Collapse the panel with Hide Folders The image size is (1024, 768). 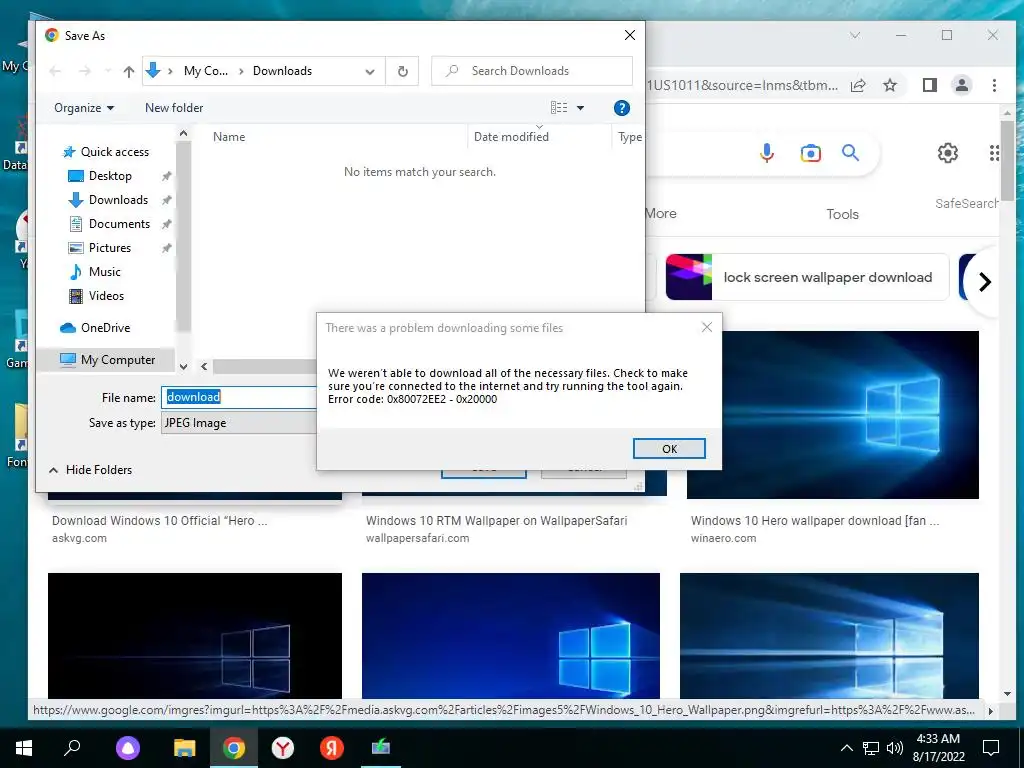pos(90,470)
